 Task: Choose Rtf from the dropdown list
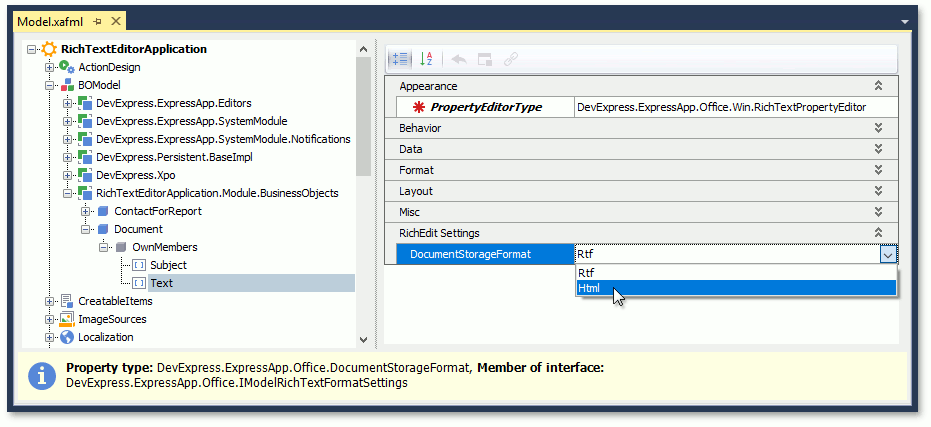(736, 273)
